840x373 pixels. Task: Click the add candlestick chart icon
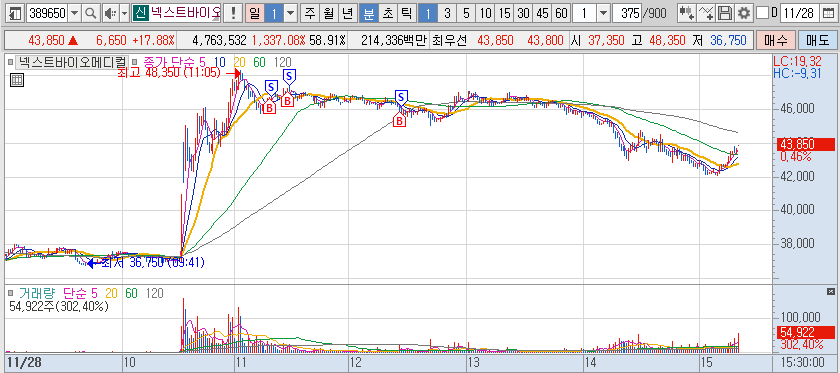[x=686, y=13]
